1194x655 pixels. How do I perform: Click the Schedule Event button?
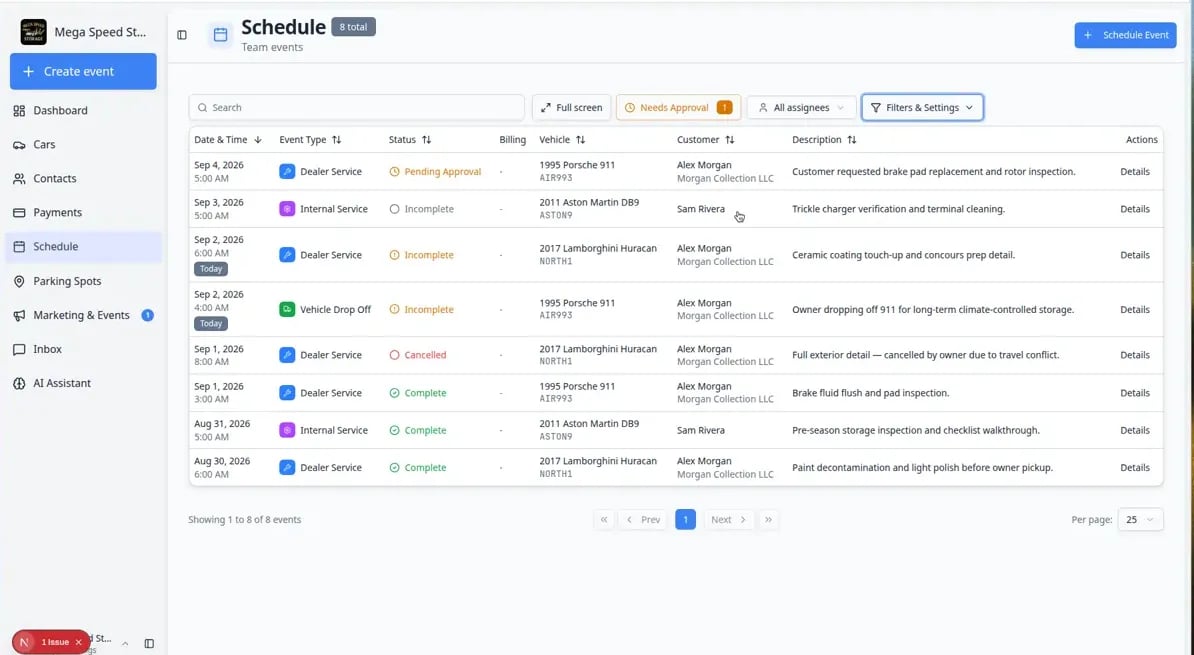[1125, 35]
